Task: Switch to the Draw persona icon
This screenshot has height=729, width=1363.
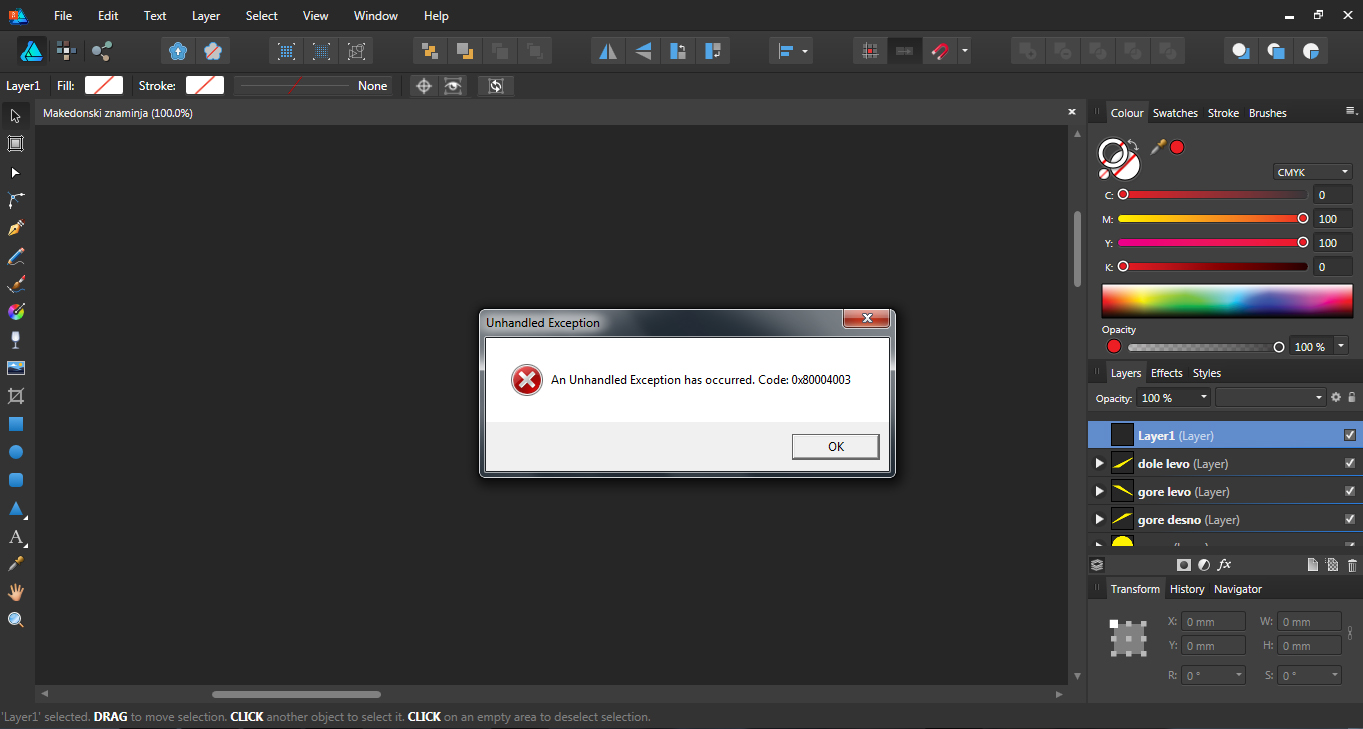Action: (x=31, y=50)
